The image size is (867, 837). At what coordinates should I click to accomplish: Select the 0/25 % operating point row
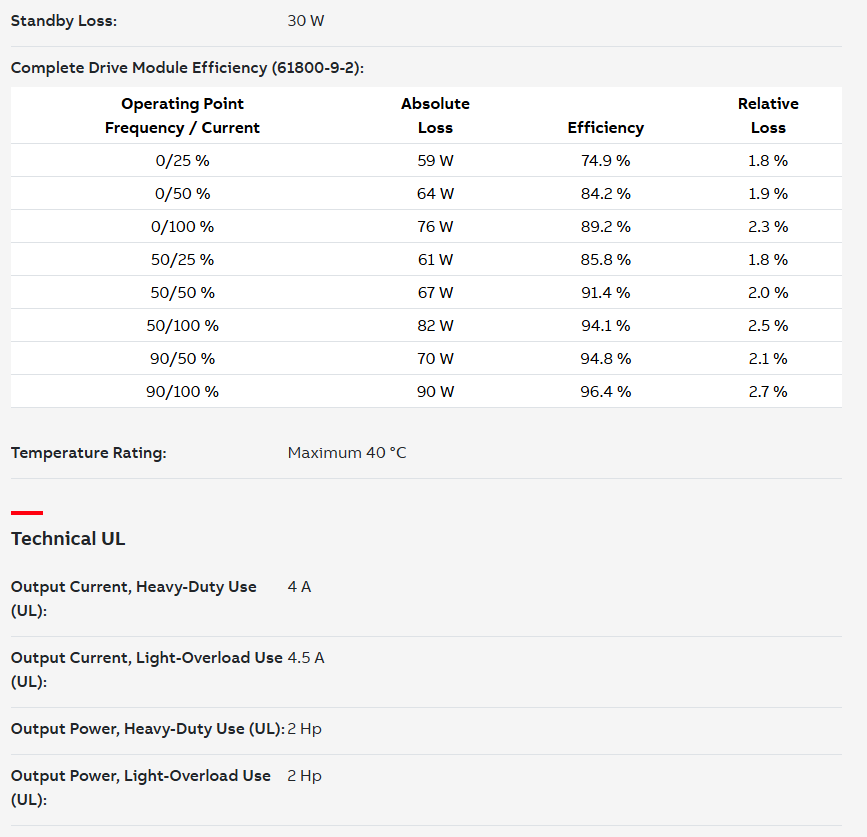click(x=426, y=160)
